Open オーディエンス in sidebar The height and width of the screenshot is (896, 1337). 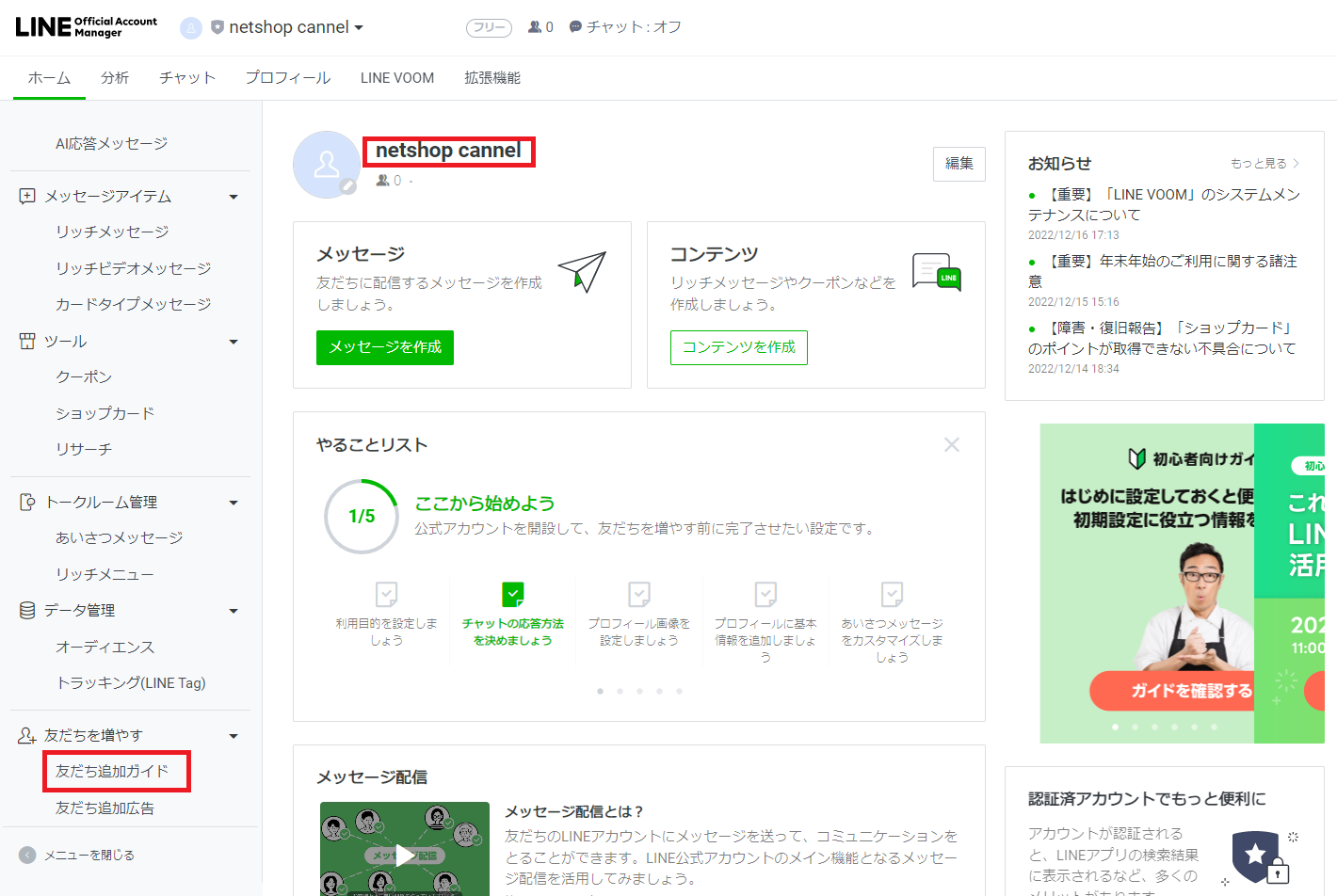pos(105,647)
